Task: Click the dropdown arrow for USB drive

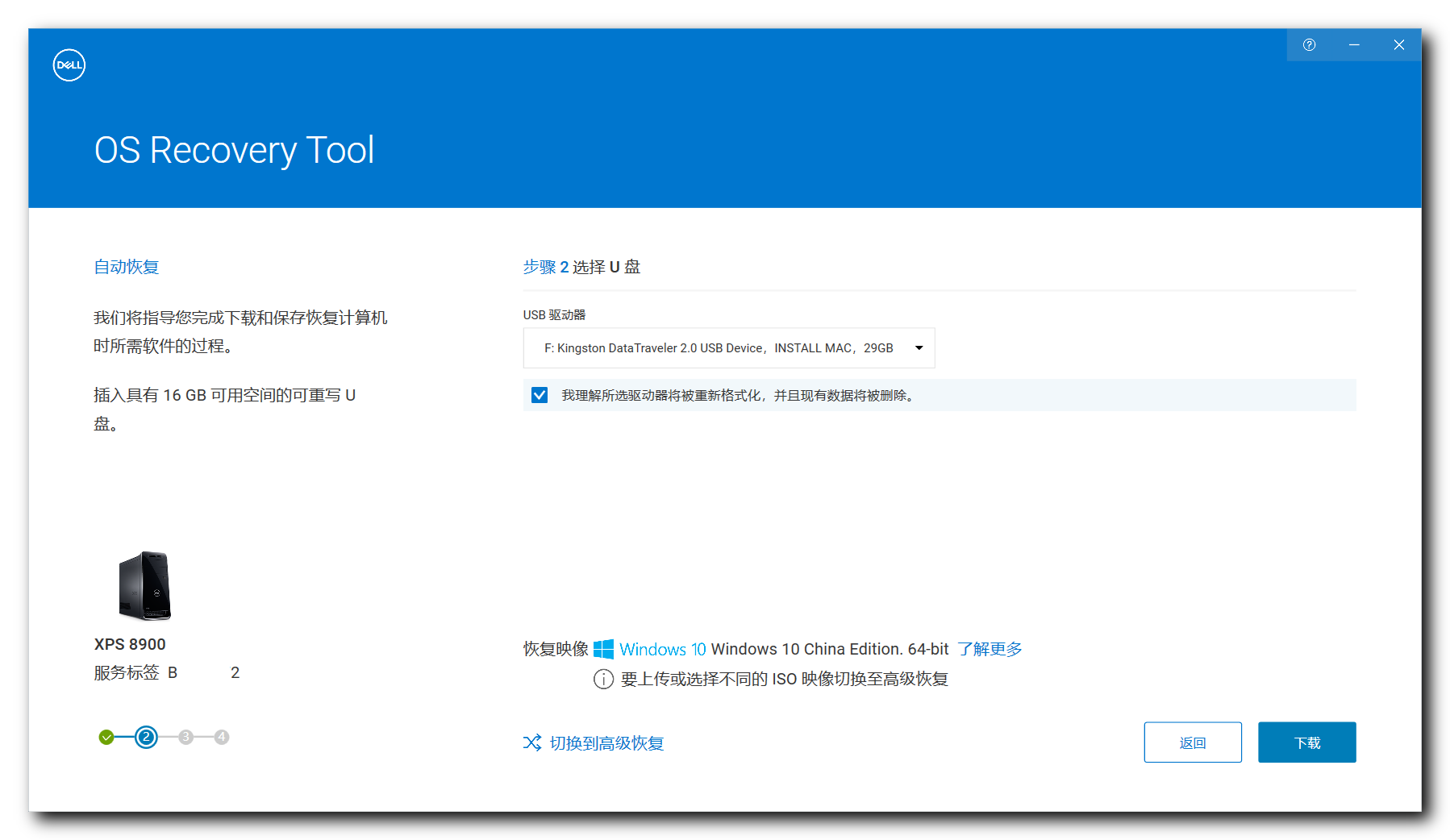Action: pyautogui.click(x=919, y=348)
